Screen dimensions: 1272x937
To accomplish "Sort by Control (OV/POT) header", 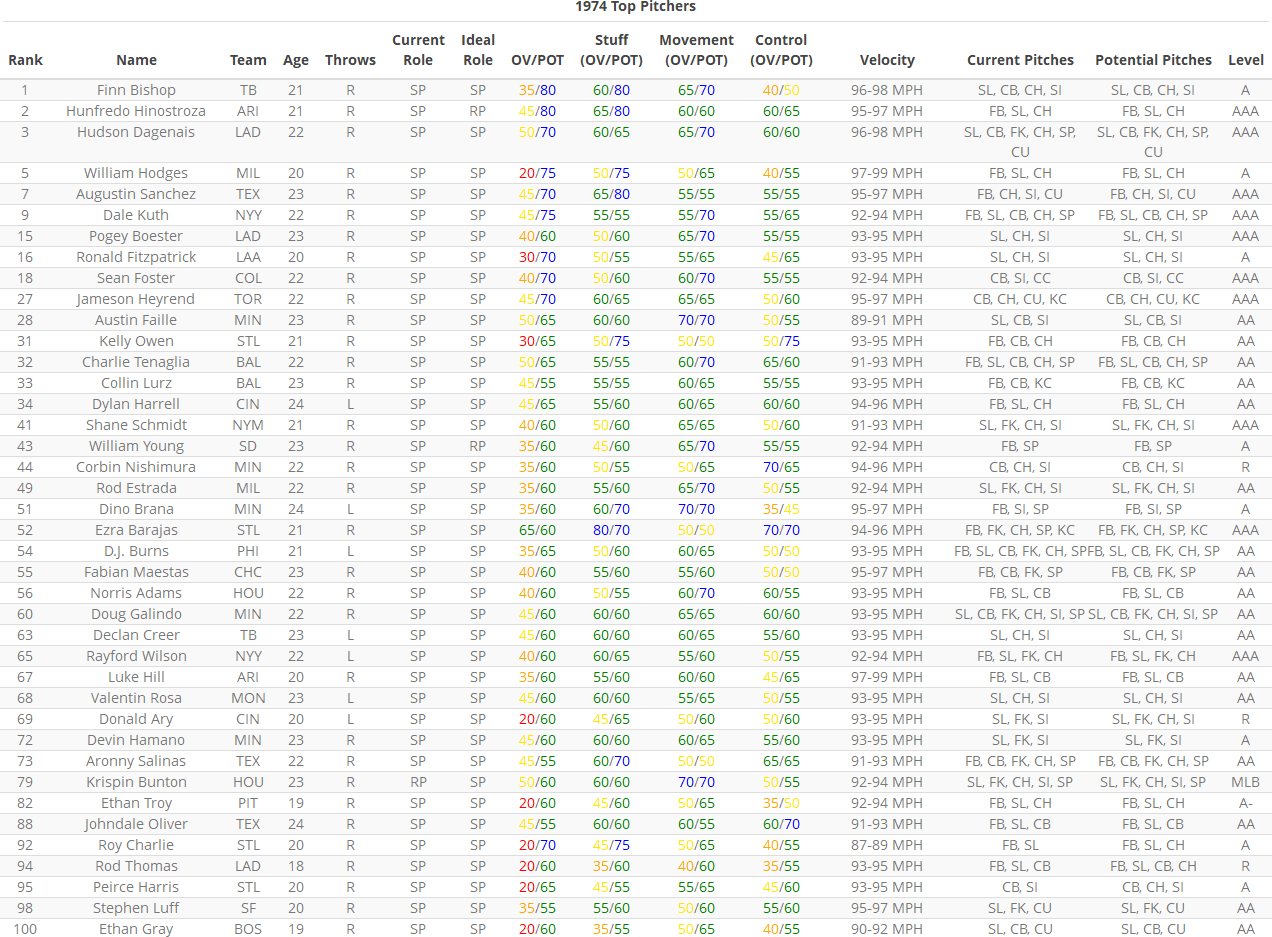I will (781, 50).
